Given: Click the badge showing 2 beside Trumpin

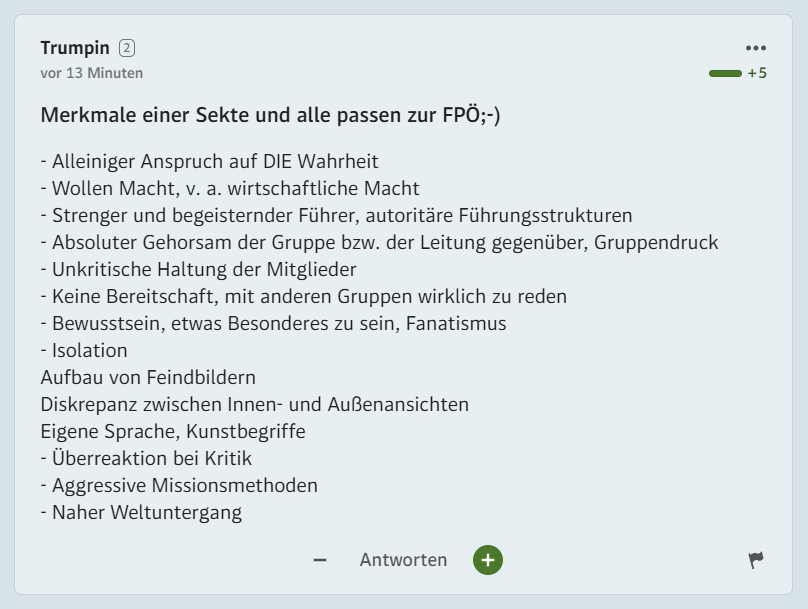Looking at the screenshot, I should pos(126,48).
